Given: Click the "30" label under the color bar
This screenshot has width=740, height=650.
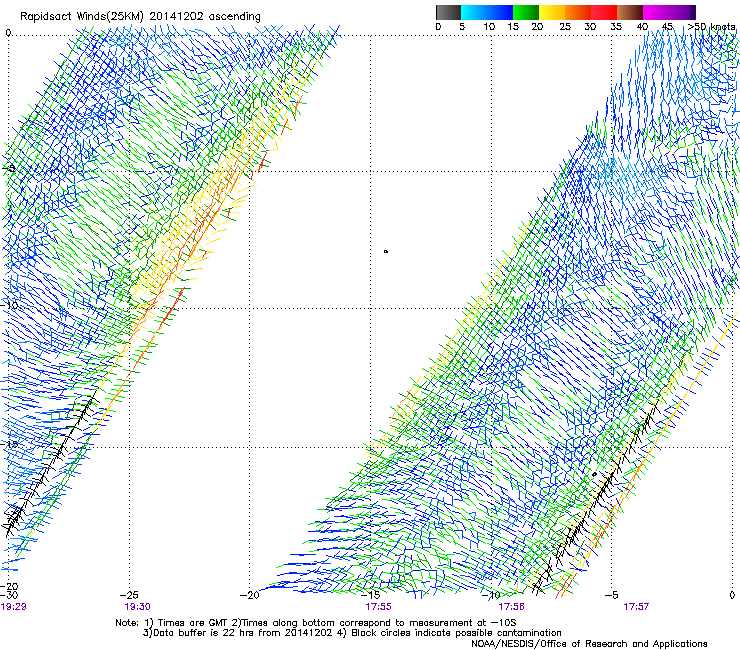Looking at the screenshot, I should pos(590,27).
